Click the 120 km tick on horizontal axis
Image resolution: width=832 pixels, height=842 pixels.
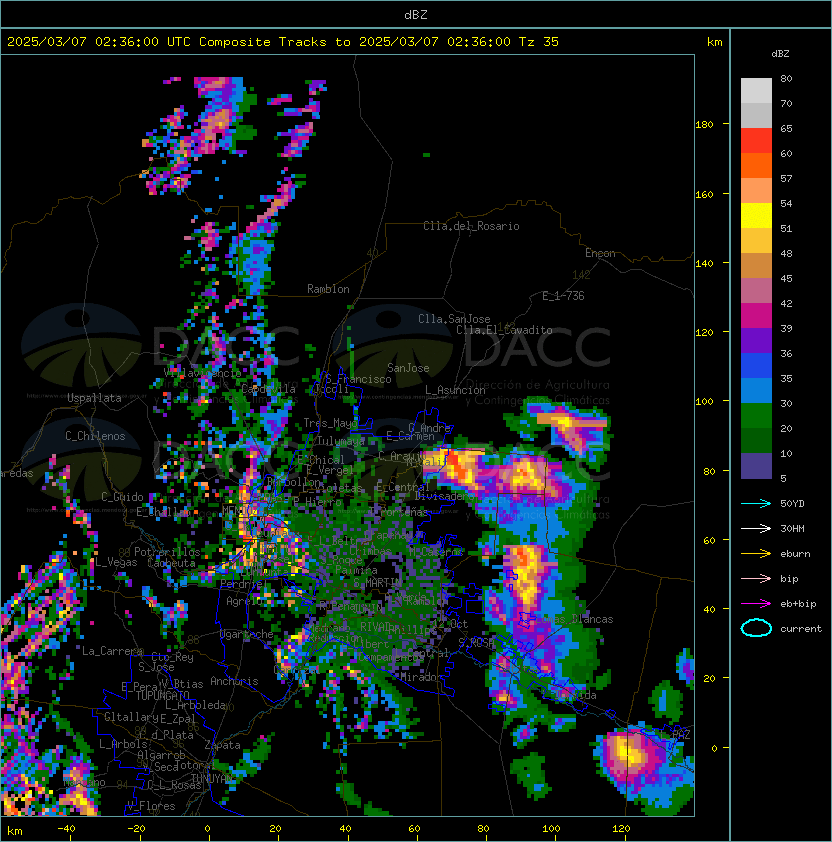[621, 829]
